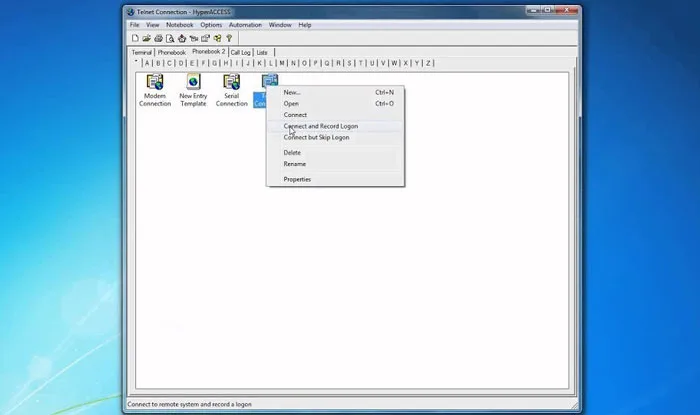Filter phonebook by letter R
Screen dimensions: 700x415
(x=338, y=63)
